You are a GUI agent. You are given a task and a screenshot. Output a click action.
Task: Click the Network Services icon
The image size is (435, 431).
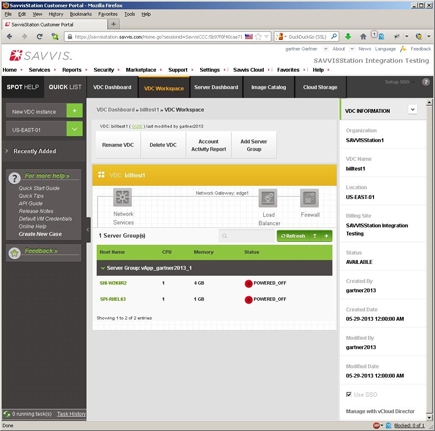pyautogui.click(x=122, y=197)
